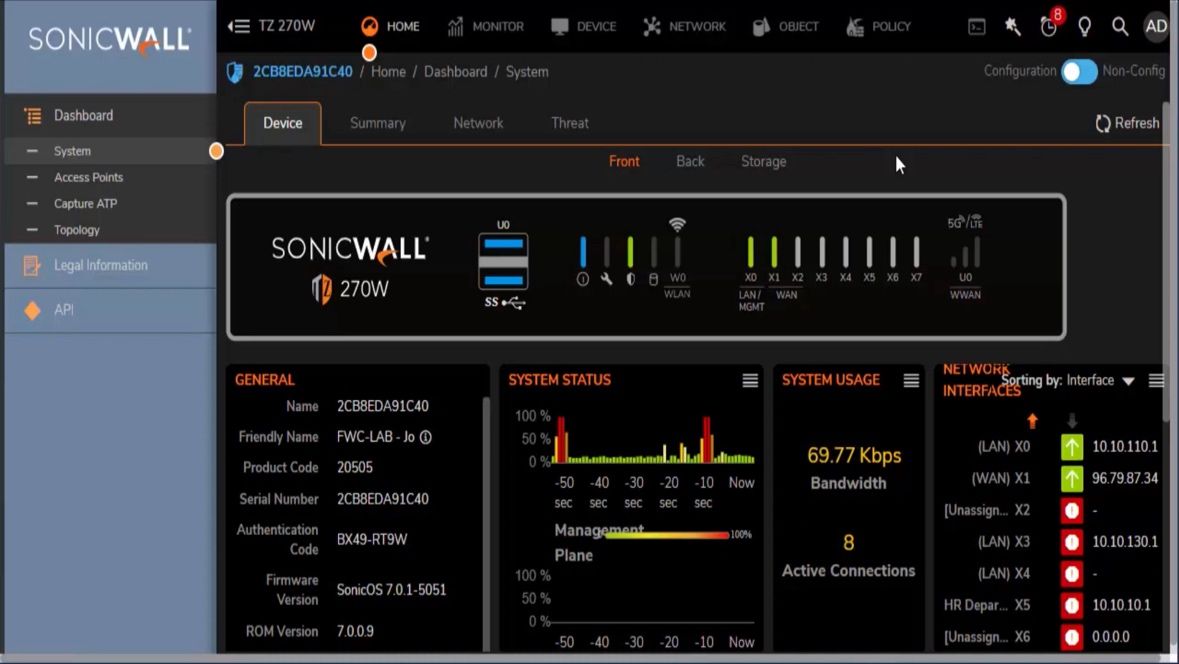Switch to the Summary tab
Viewport: 1179px width, 664px height.
[x=377, y=123]
